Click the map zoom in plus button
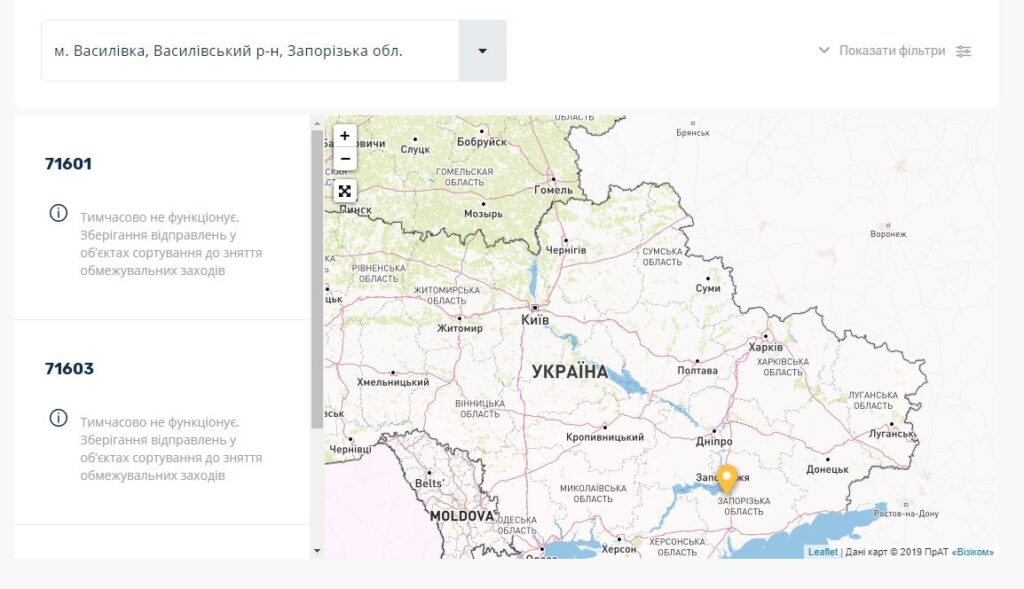The width and height of the screenshot is (1024, 589). (345, 136)
